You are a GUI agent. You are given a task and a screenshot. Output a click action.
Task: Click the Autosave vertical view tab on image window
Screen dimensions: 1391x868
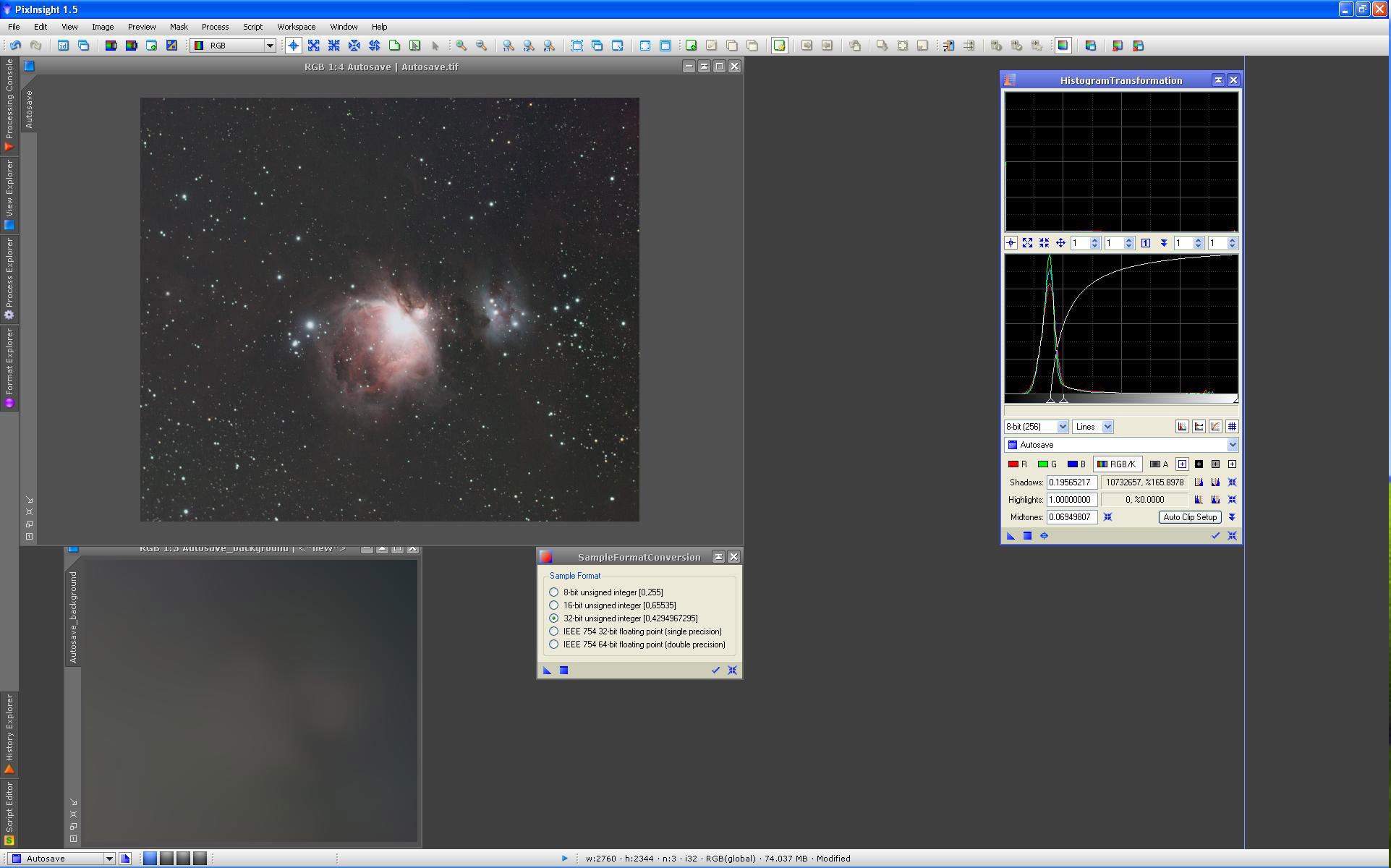pos(29,109)
